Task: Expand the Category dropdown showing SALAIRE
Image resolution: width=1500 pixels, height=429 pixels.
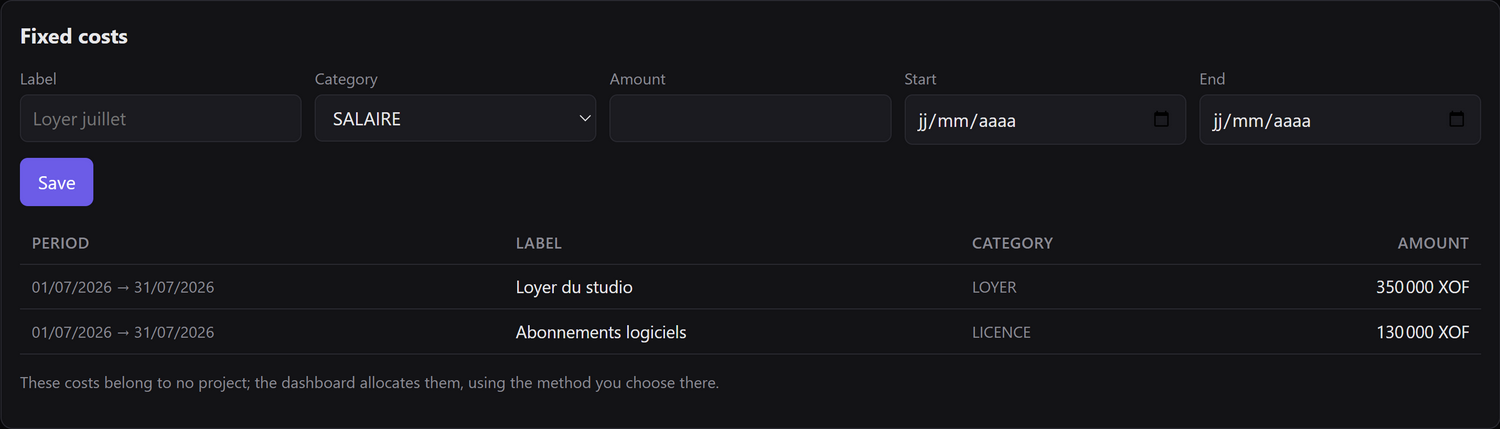Action: (x=455, y=118)
